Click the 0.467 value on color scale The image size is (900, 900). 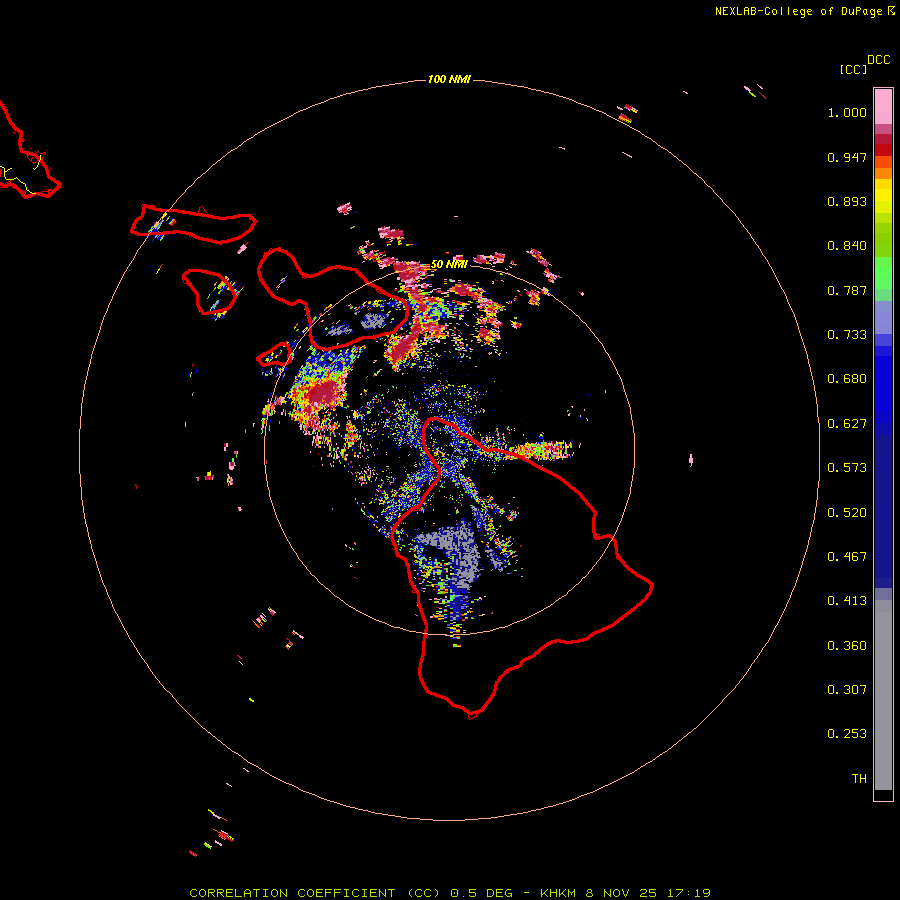[x=847, y=557]
